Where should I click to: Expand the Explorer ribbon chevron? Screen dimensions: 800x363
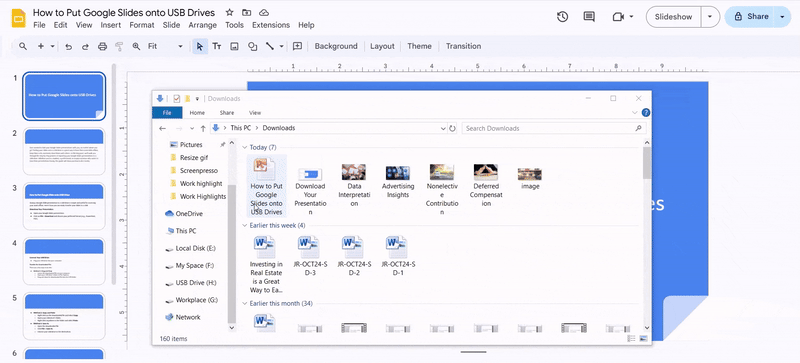pyautogui.click(x=635, y=113)
